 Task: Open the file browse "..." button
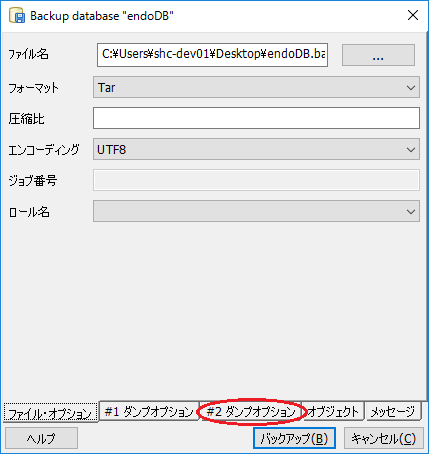378,55
